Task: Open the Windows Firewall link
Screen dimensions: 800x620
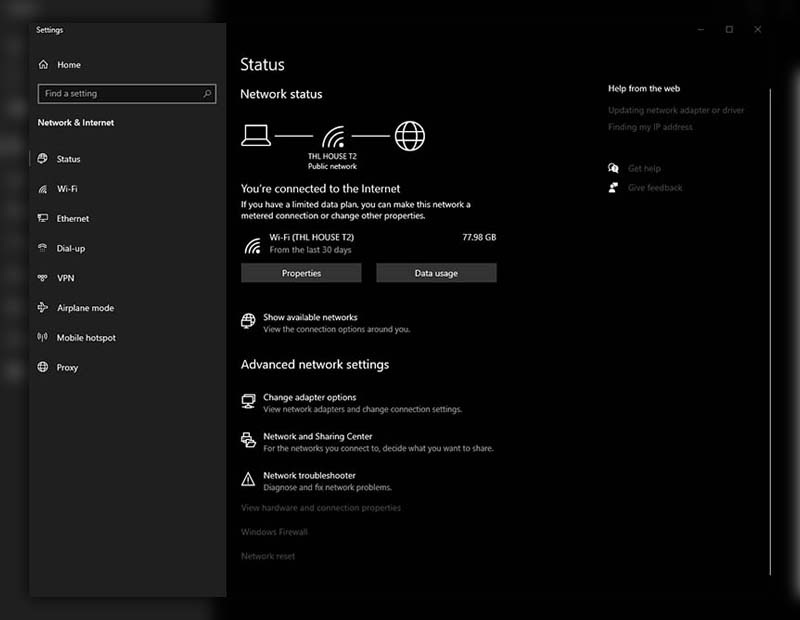Action: [274, 532]
